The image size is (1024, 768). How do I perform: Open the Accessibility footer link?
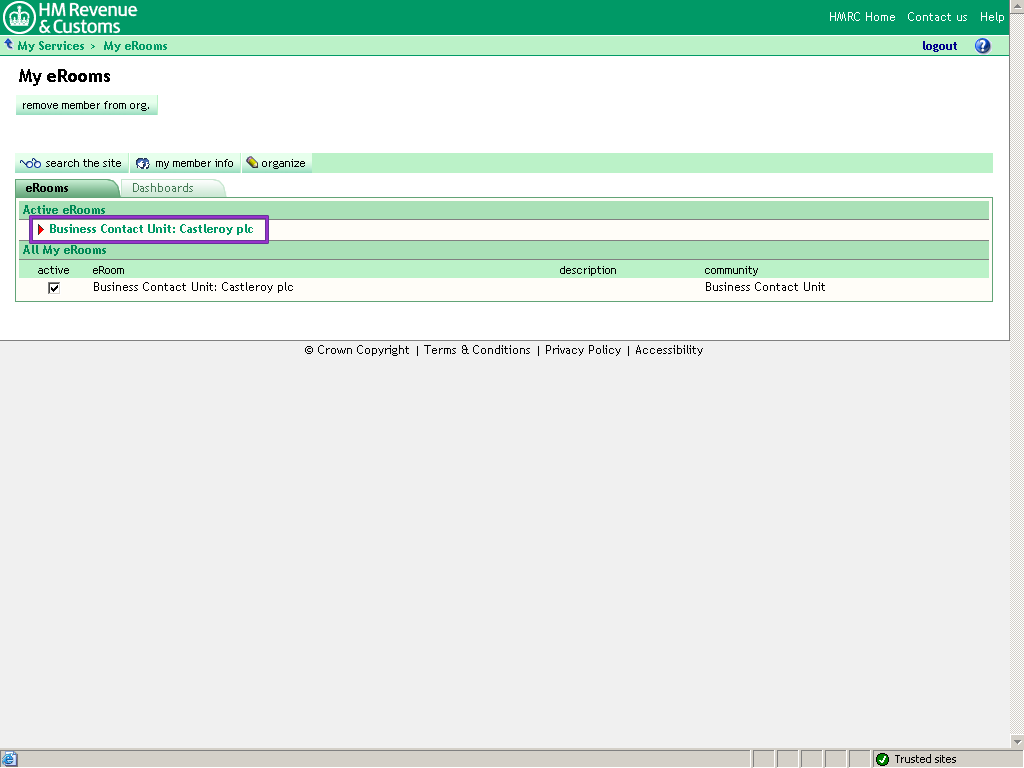[669, 350]
